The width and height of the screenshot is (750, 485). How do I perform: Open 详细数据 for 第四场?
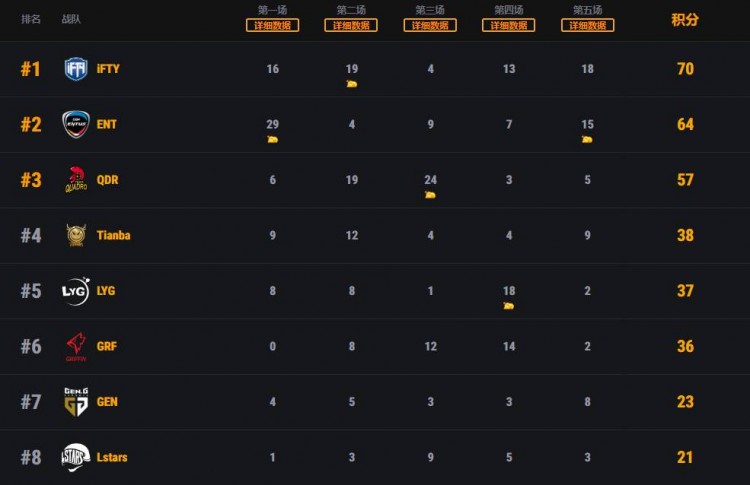(x=509, y=26)
